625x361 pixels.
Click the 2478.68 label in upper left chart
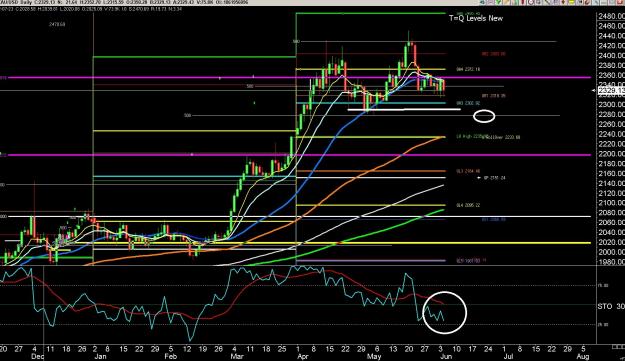point(57,24)
